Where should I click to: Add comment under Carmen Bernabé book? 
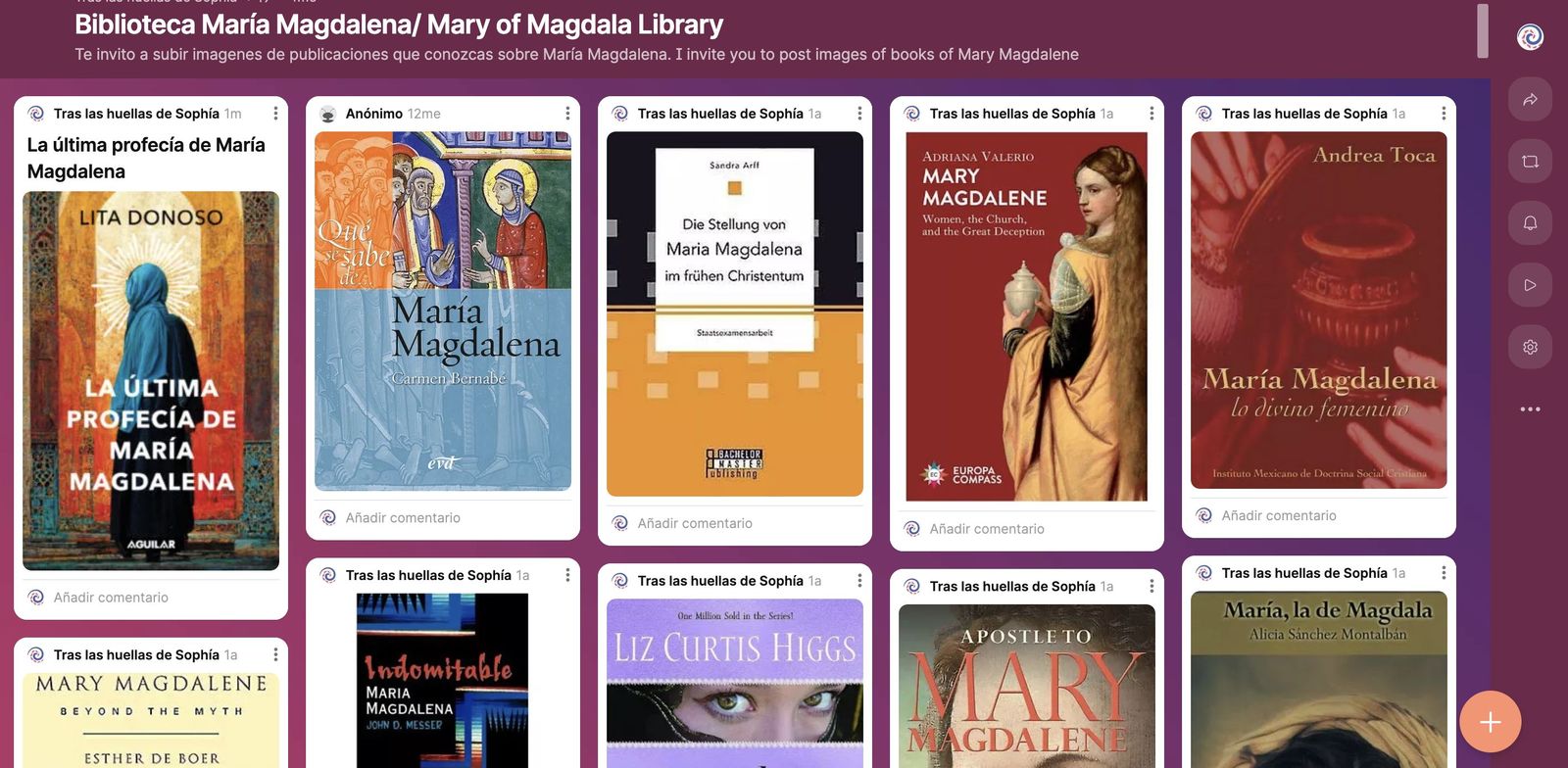coord(403,517)
